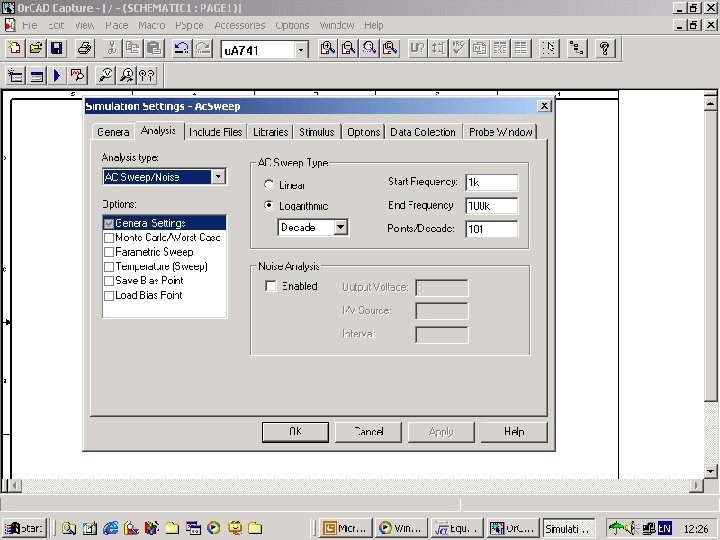The width and height of the screenshot is (720, 540).
Task: Place a current marker icon
Action: [x=126, y=75]
